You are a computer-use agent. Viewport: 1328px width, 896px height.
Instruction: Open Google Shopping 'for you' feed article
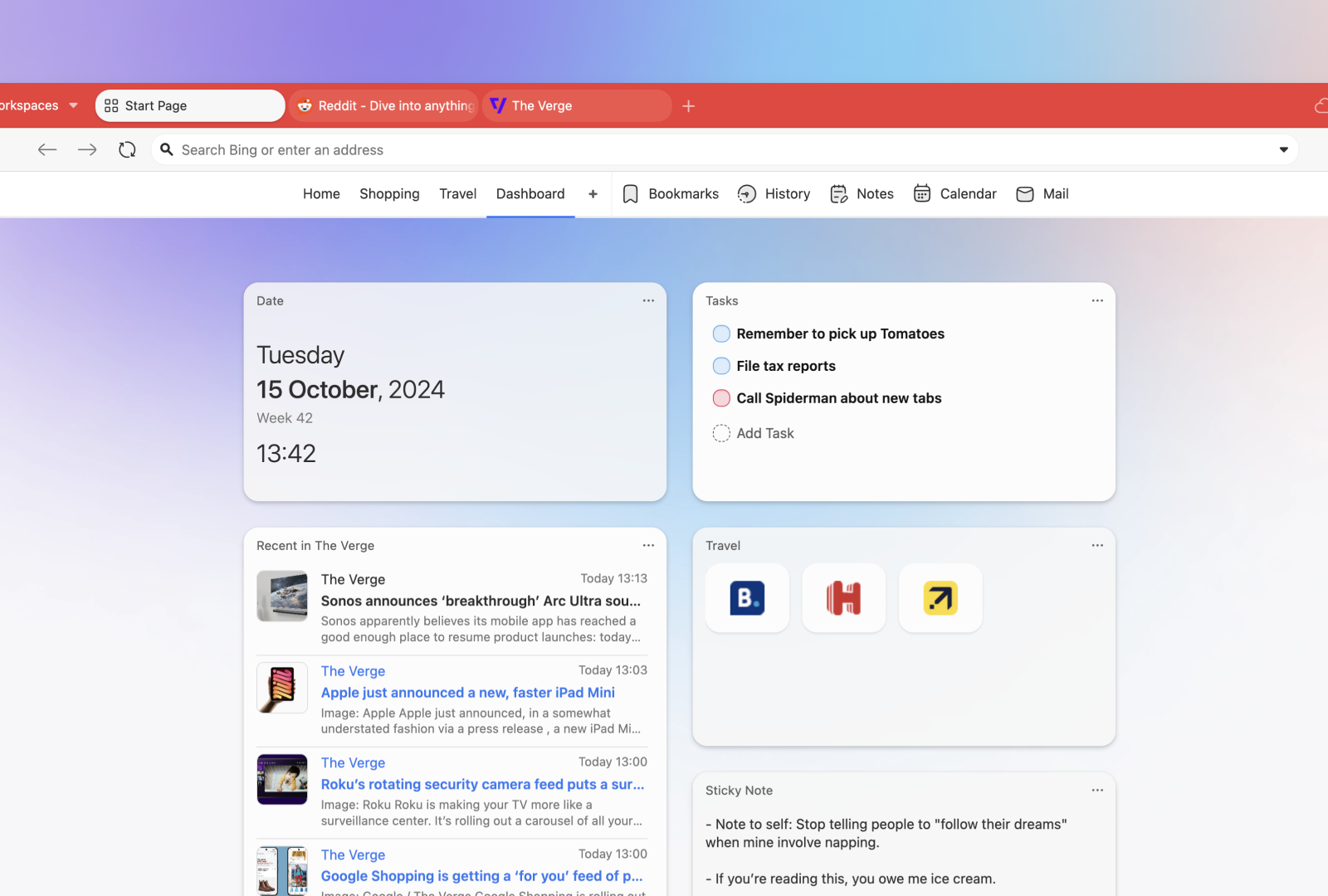click(x=482, y=876)
